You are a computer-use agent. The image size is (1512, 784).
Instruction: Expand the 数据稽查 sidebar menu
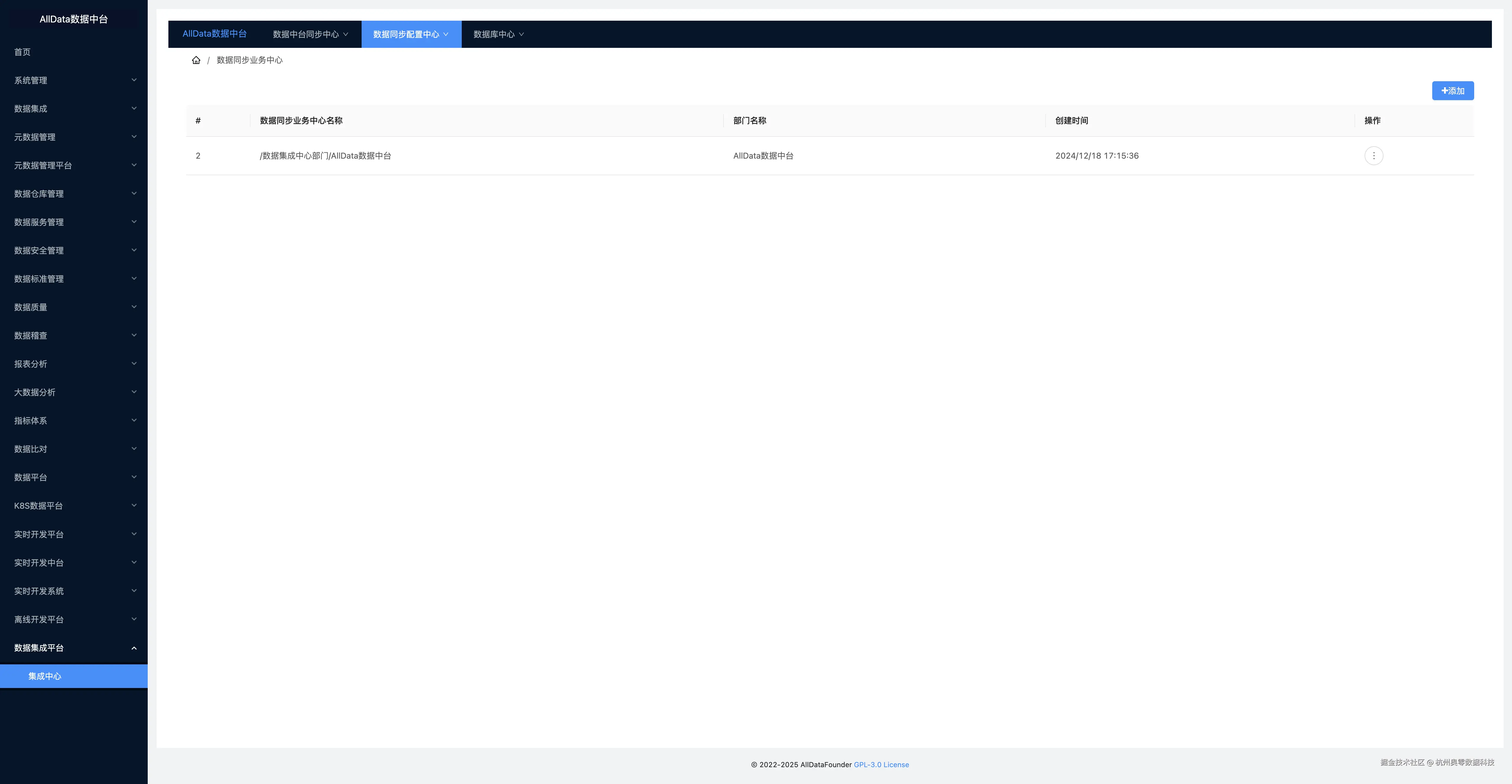pyautogui.click(x=74, y=336)
